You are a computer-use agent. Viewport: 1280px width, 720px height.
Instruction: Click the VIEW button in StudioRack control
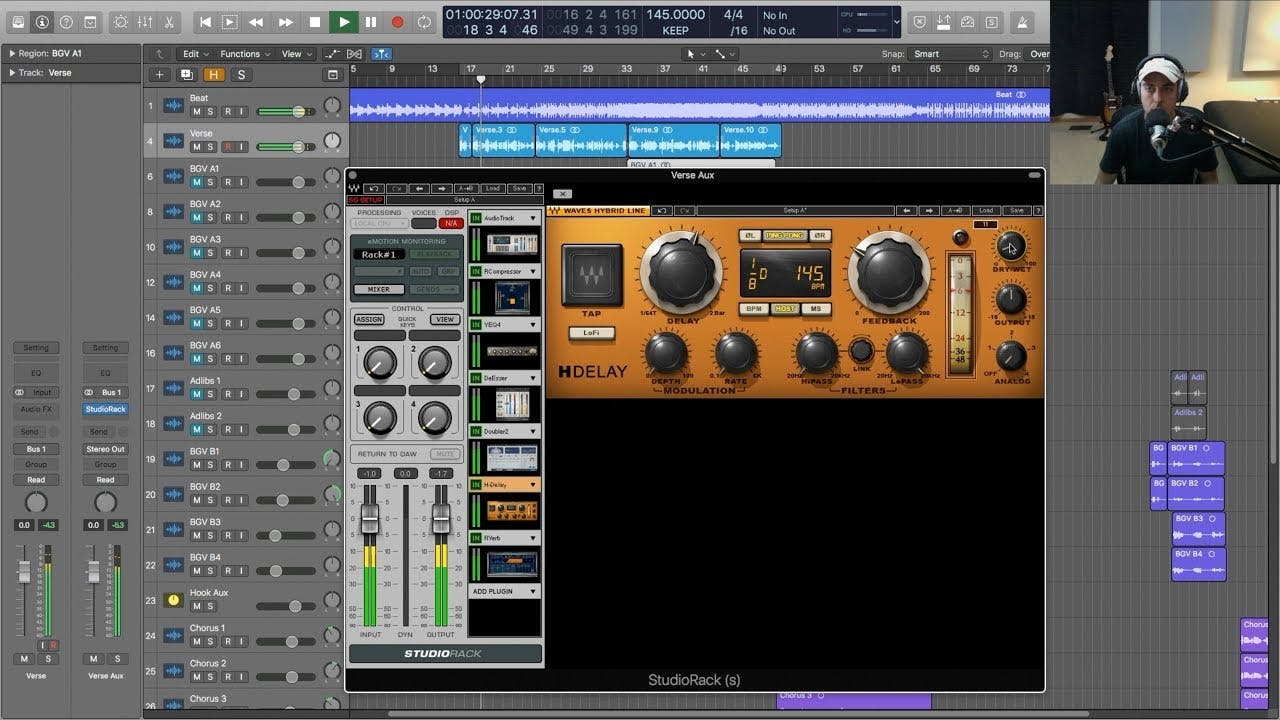coord(444,320)
